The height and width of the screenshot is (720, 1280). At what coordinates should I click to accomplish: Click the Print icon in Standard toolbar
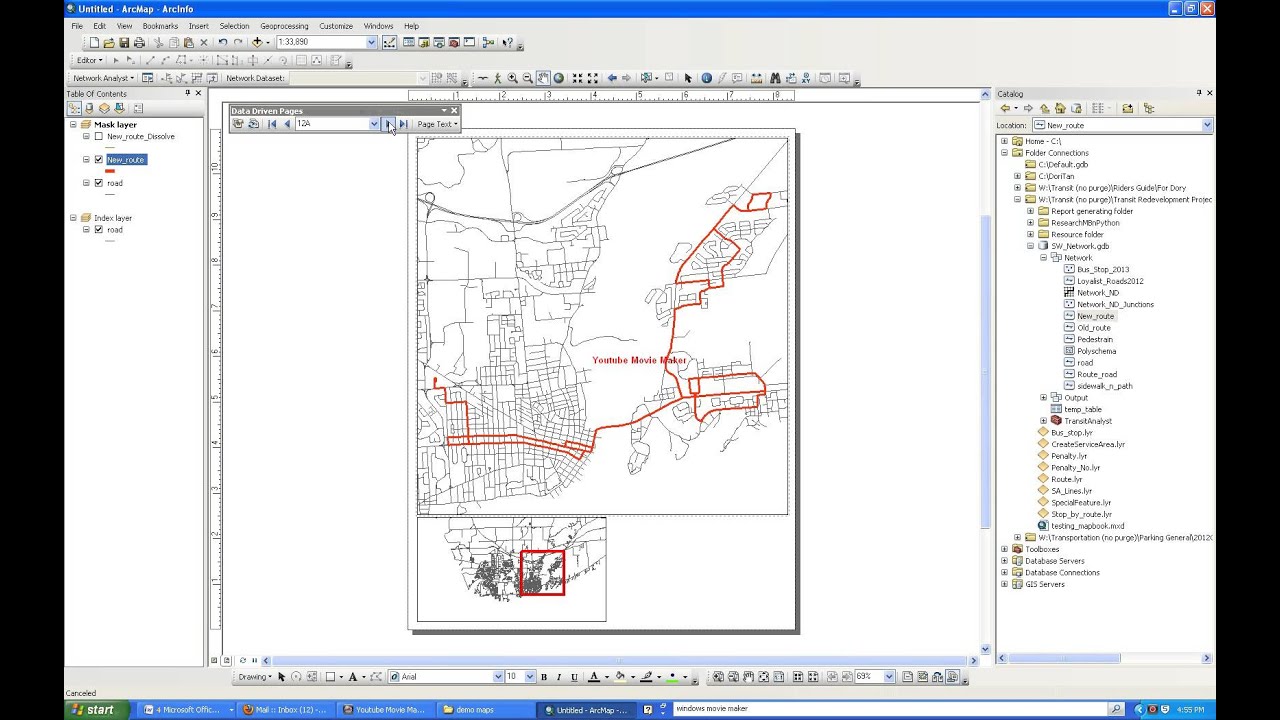point(139,43)
